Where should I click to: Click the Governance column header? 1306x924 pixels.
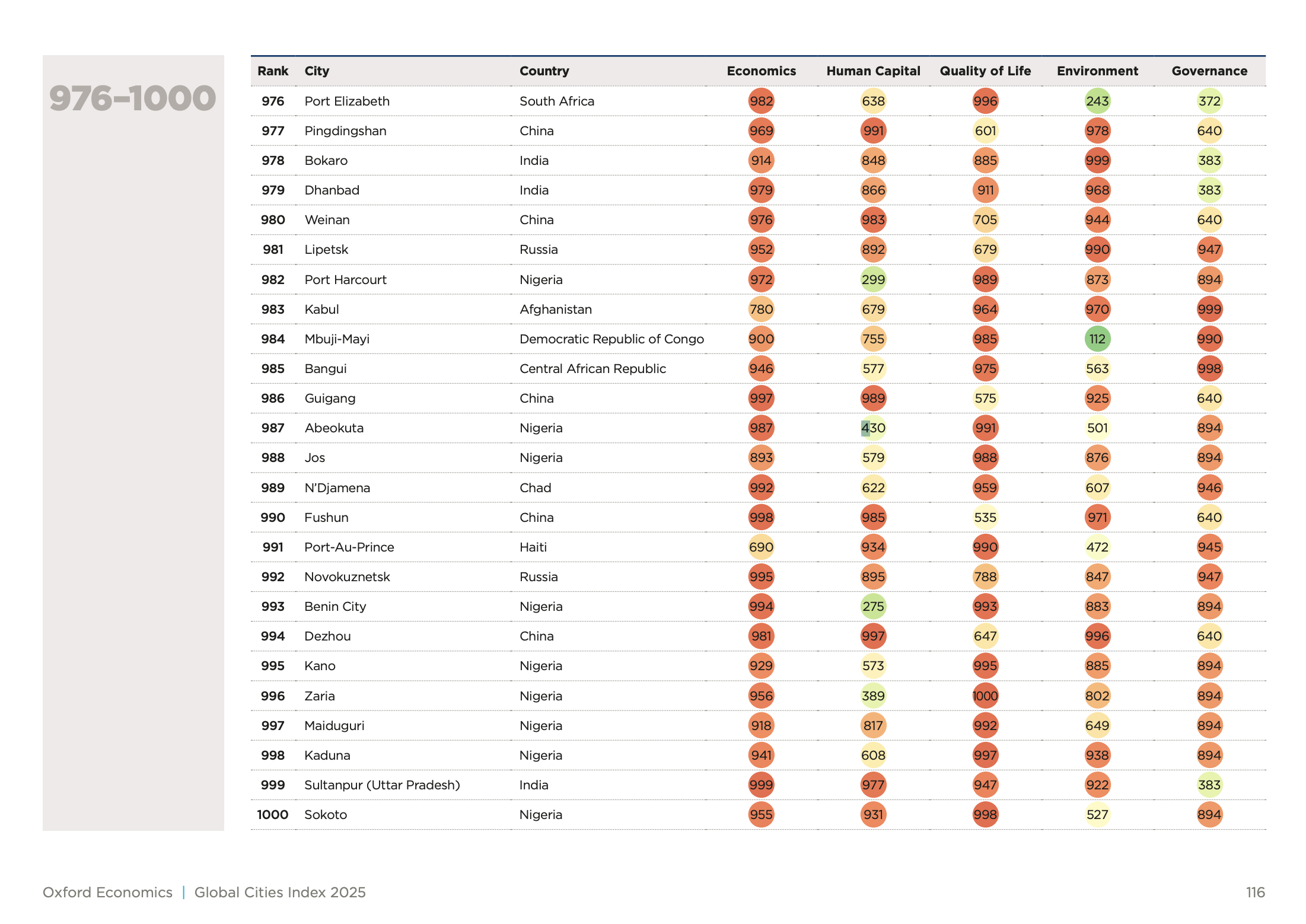tap(1209, 71)
